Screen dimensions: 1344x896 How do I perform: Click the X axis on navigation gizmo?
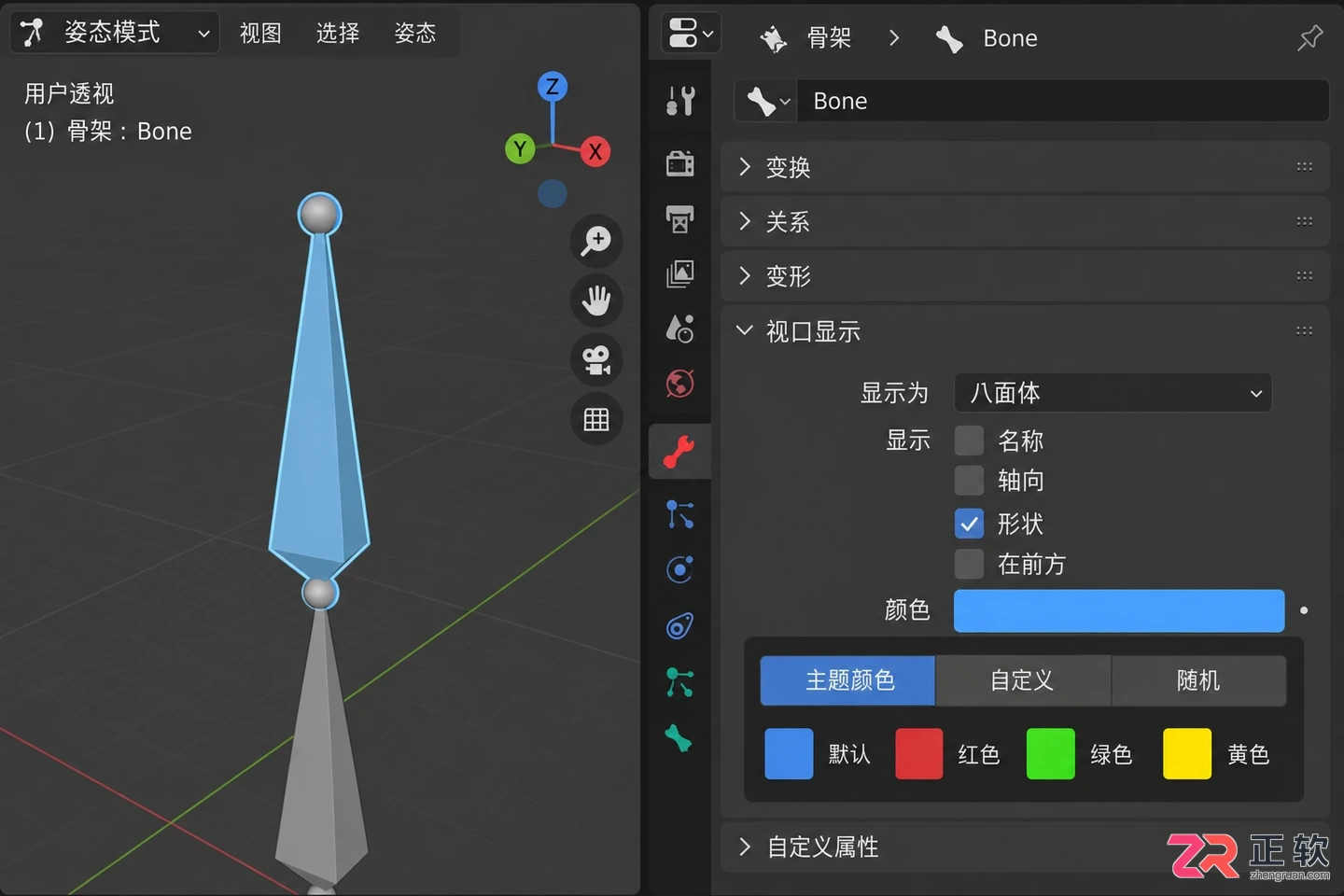[595, 151]
